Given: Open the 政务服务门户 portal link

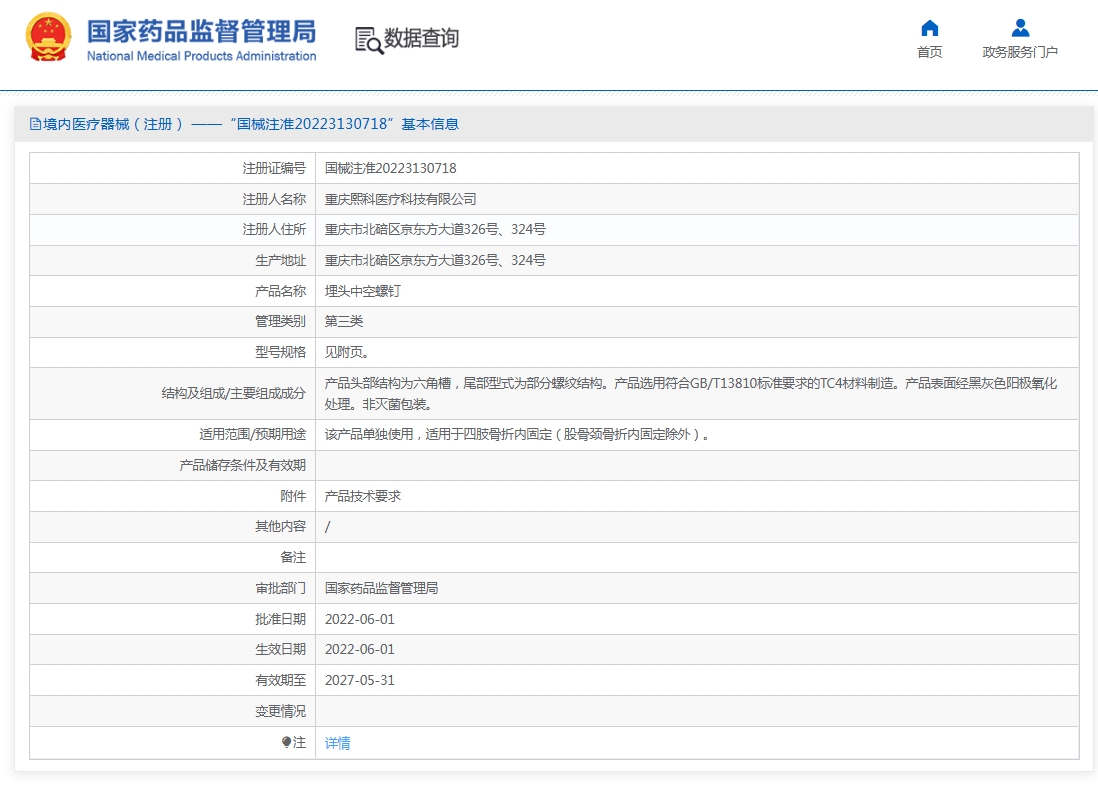Looking at the screenshot, I should click(x=1020, y=52).
